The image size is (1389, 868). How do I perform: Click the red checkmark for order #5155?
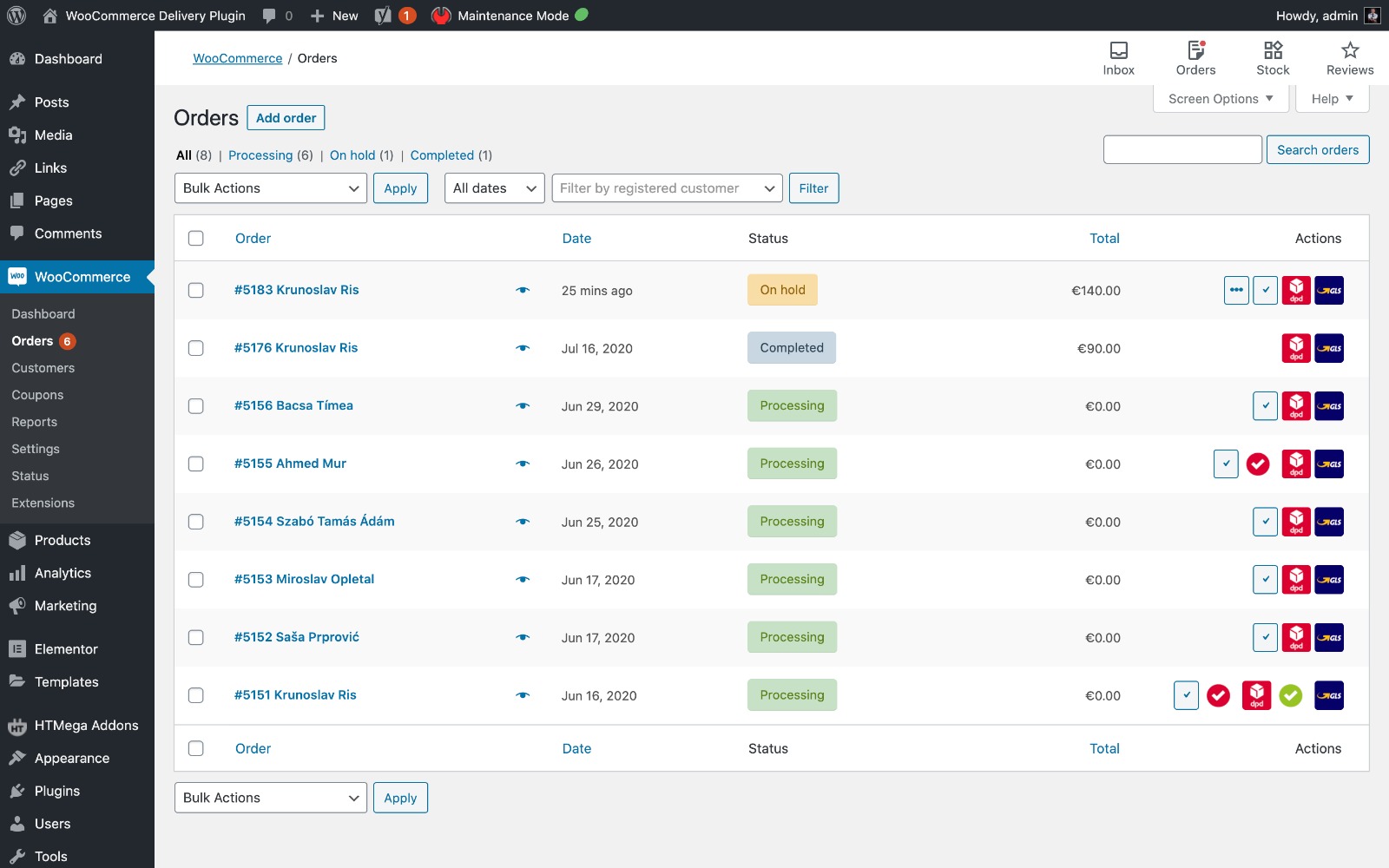tap(1258, 464)
